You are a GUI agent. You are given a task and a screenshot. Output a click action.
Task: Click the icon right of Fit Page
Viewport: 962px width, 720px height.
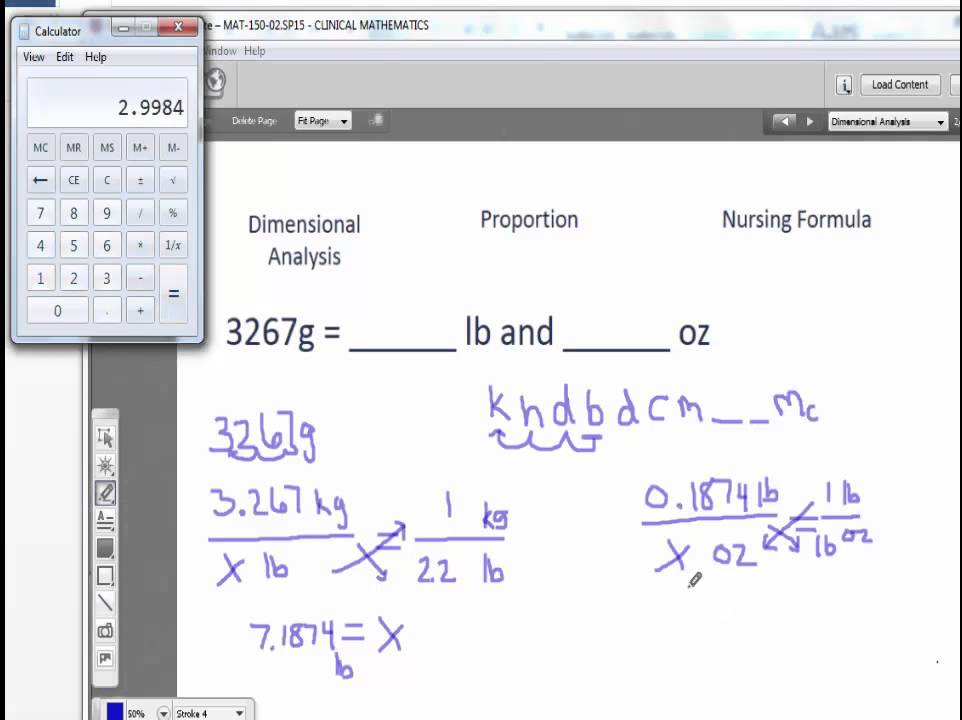pos(376,120)
